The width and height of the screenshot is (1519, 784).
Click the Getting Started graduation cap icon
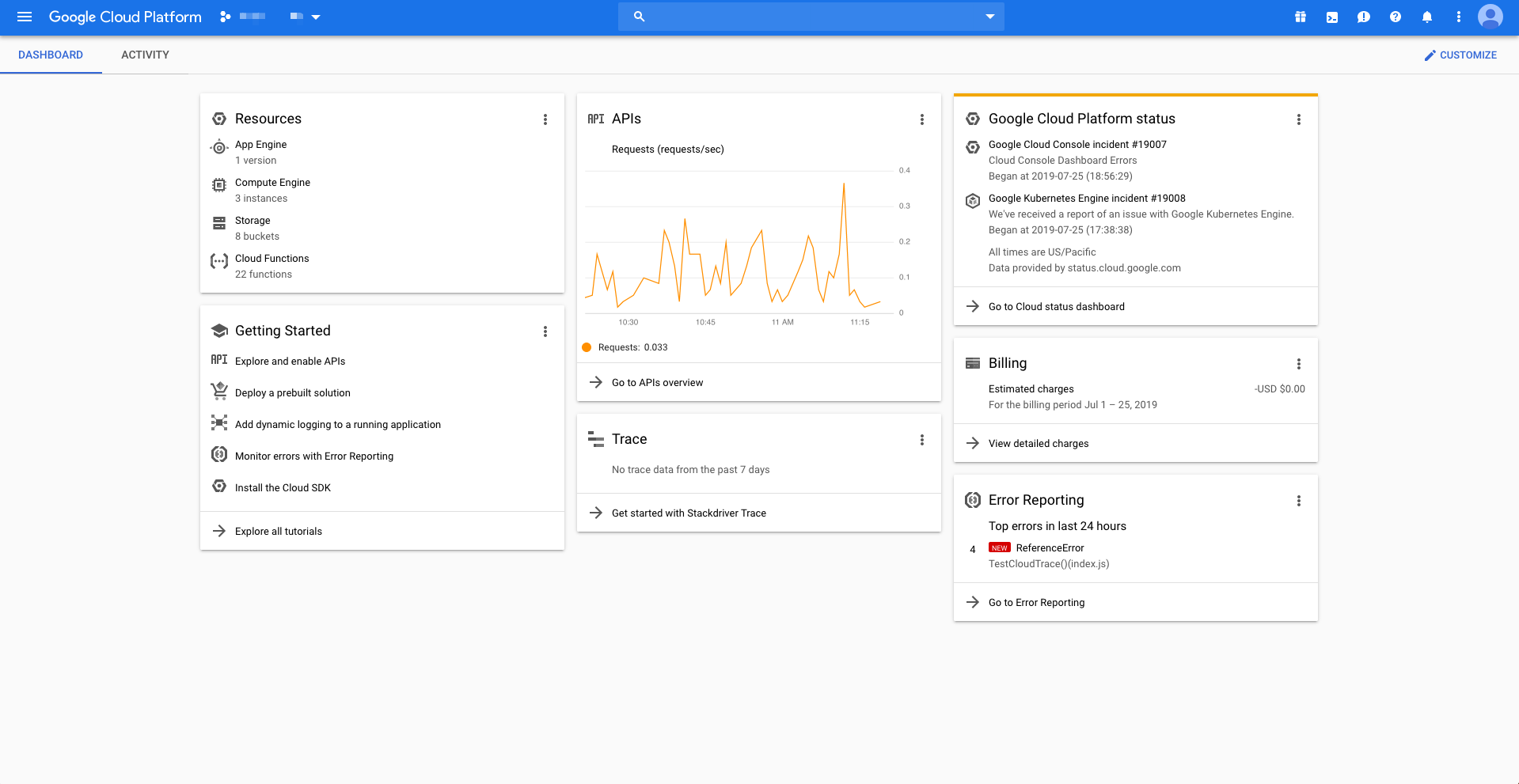[x=219, y=331]
